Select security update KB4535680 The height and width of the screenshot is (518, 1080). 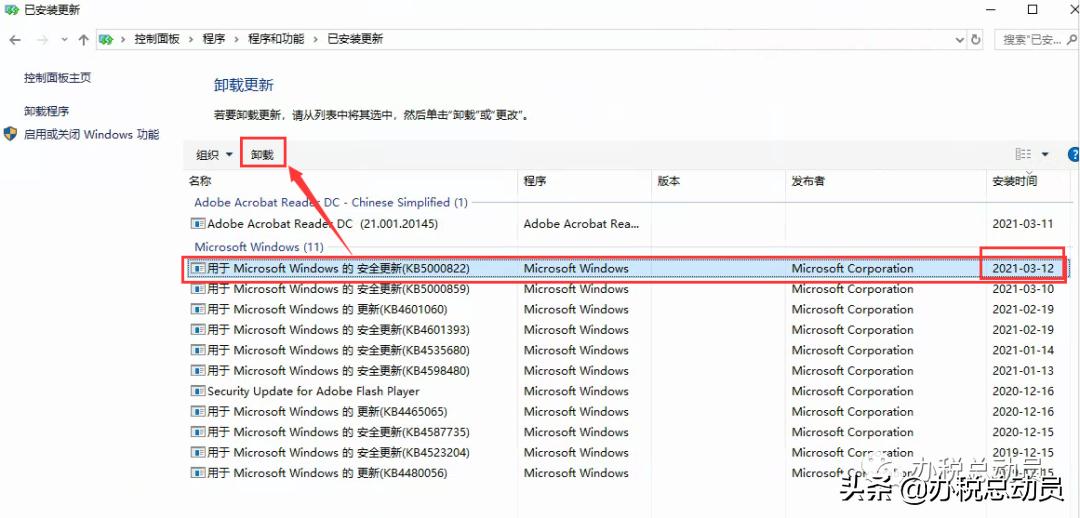630,350
